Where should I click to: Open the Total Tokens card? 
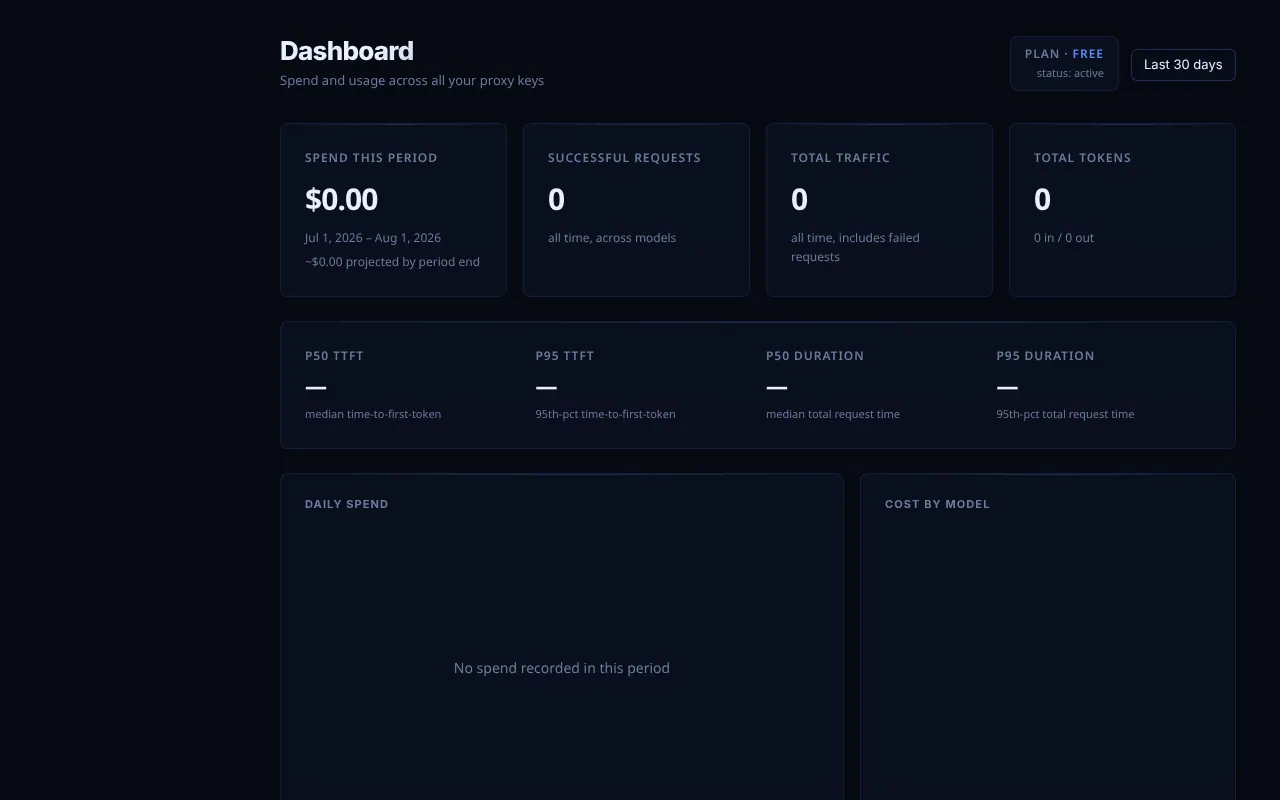pos(1122,210)
